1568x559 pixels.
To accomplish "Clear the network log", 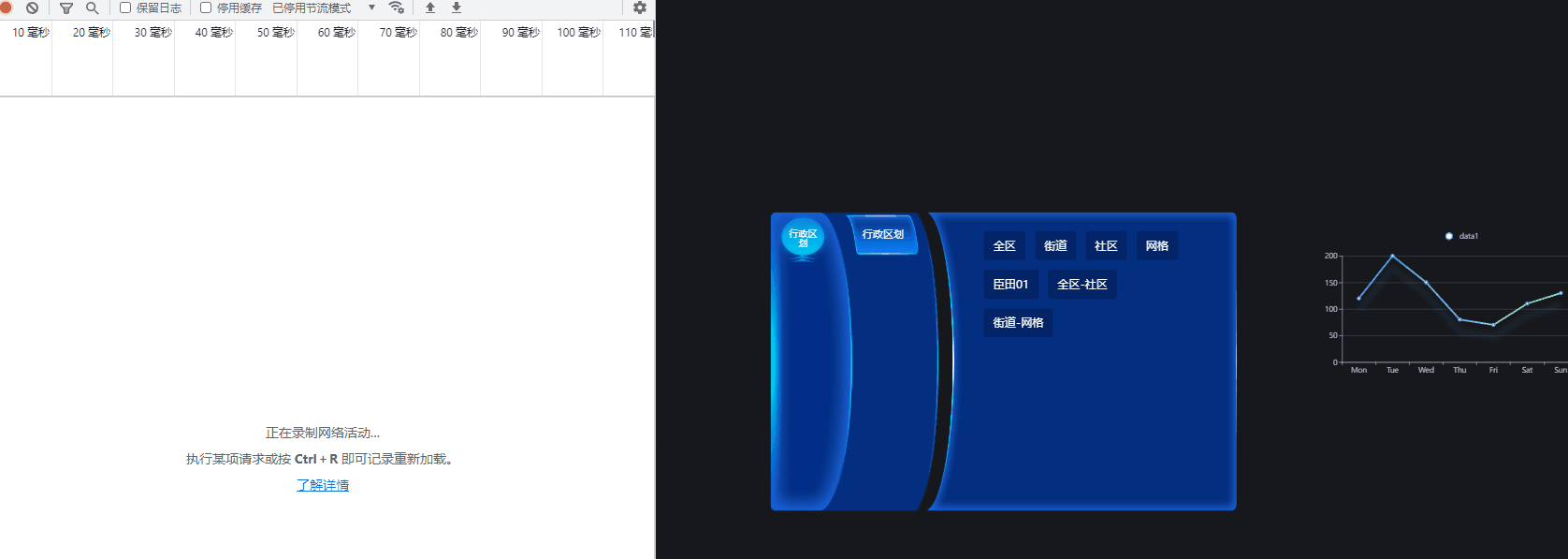I will [33, 7].
